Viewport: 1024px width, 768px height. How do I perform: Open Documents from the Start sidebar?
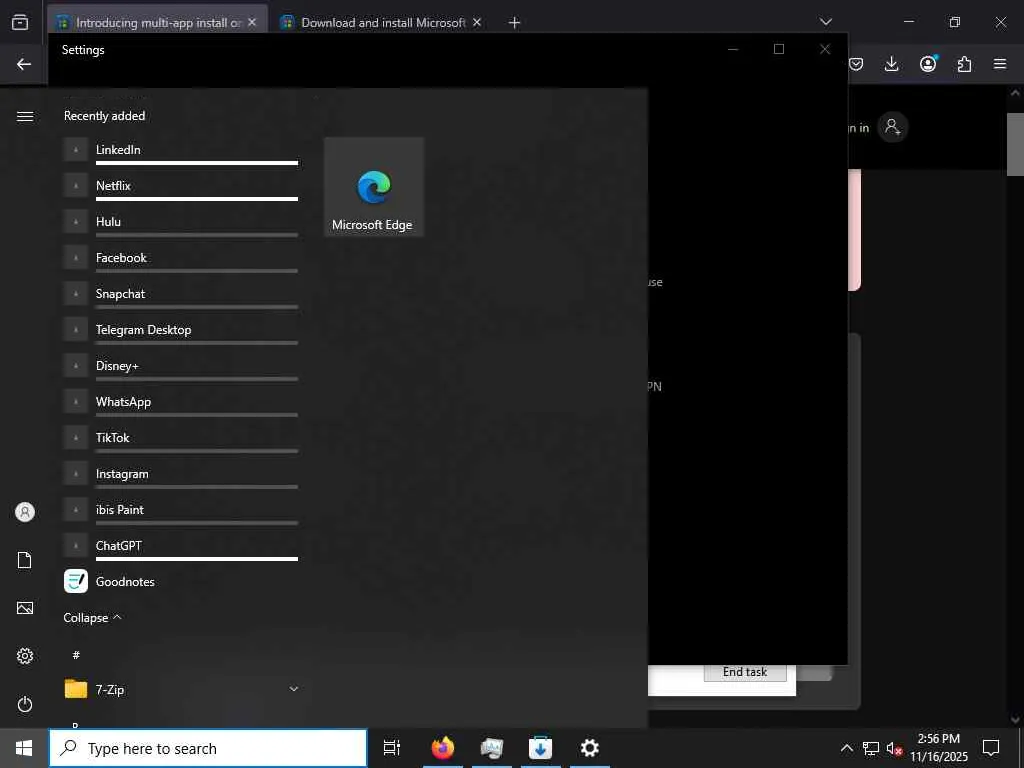tap(25, 560)
